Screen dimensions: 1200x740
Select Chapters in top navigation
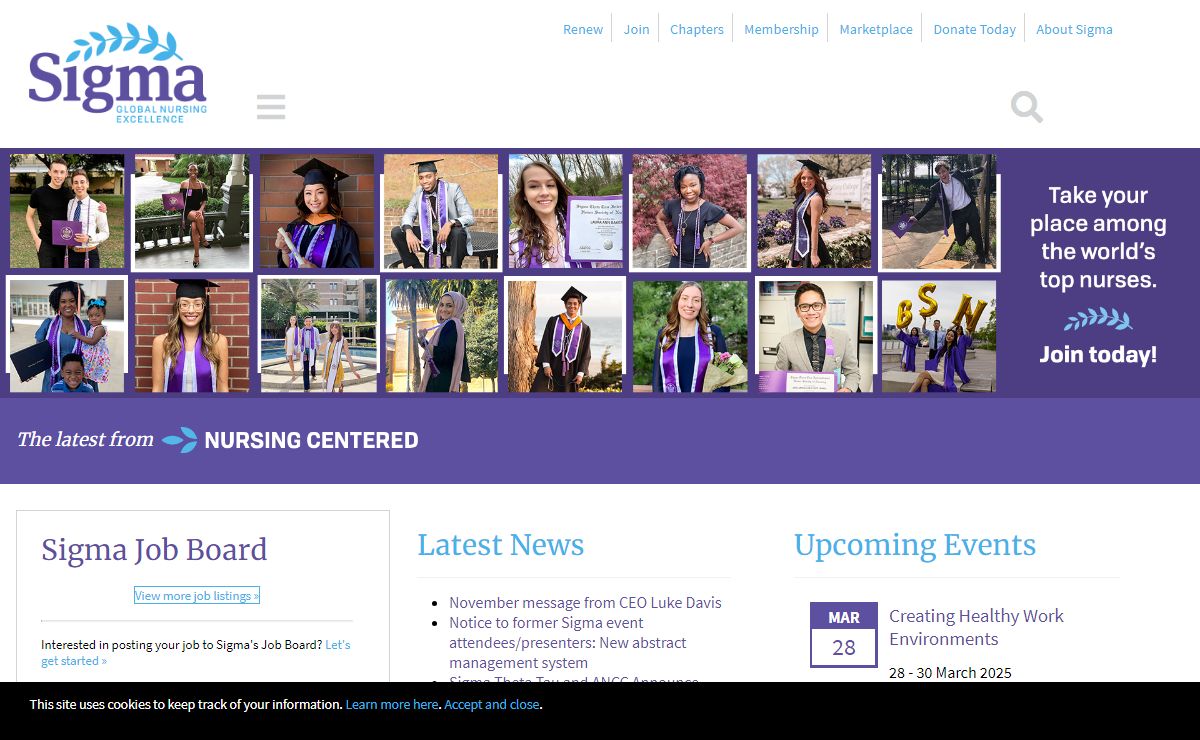(697, 29)
